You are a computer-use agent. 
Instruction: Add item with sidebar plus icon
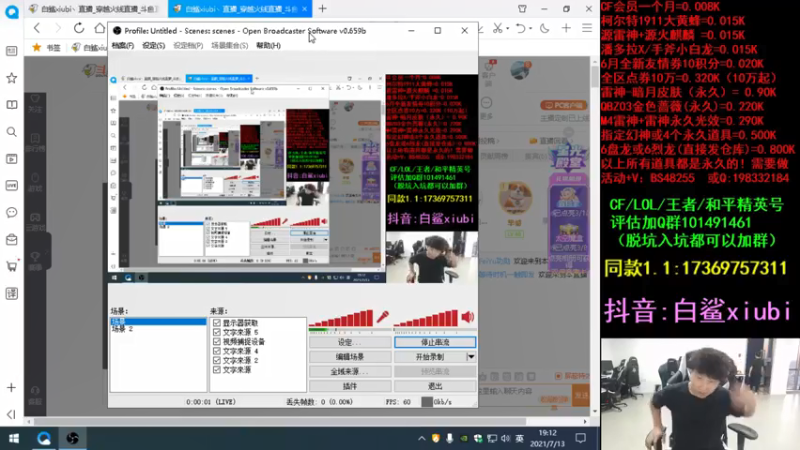(x=11, y=388)
